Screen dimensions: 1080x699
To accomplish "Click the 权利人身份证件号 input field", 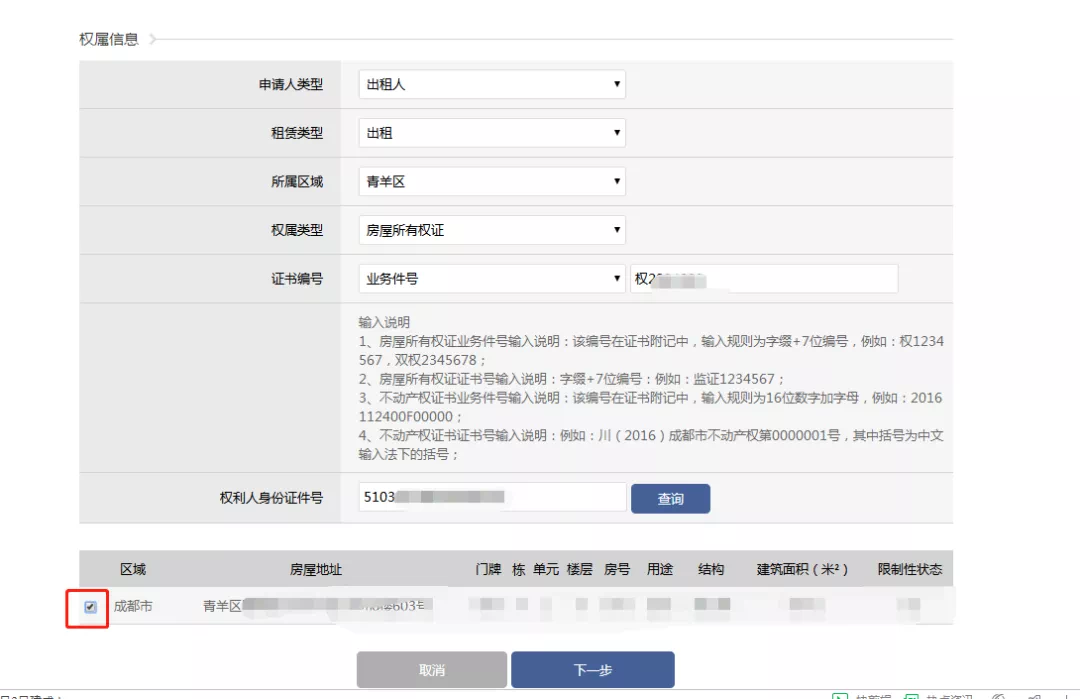I will [490, 498].
